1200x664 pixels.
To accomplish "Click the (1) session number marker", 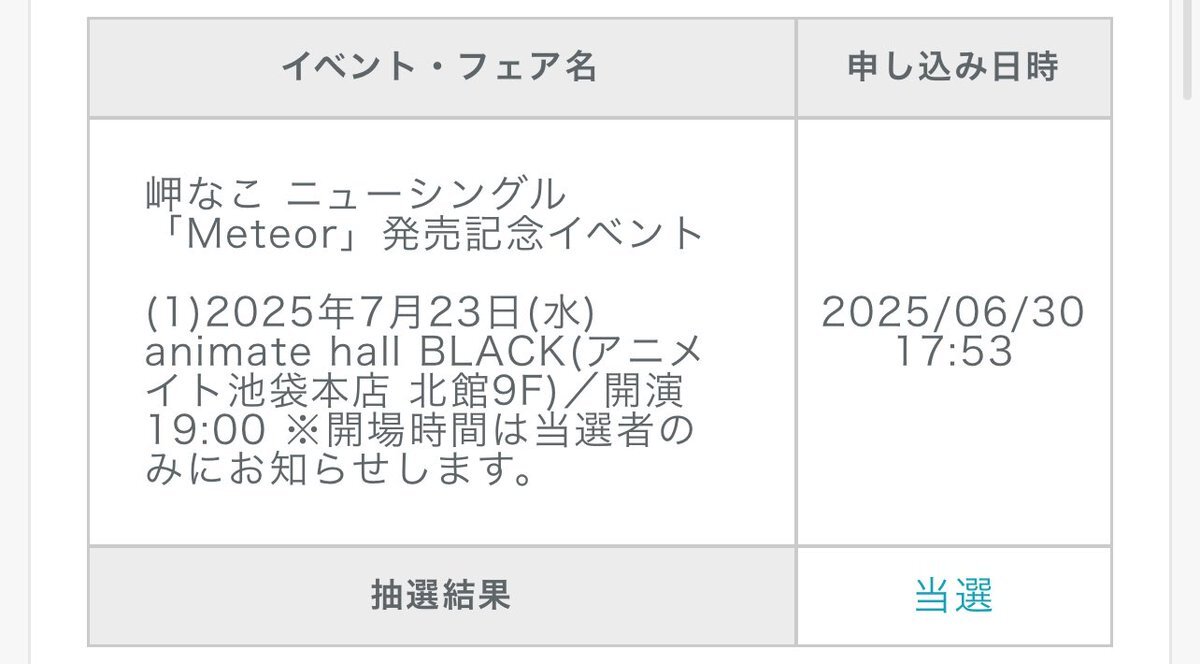I will point(167,313).
